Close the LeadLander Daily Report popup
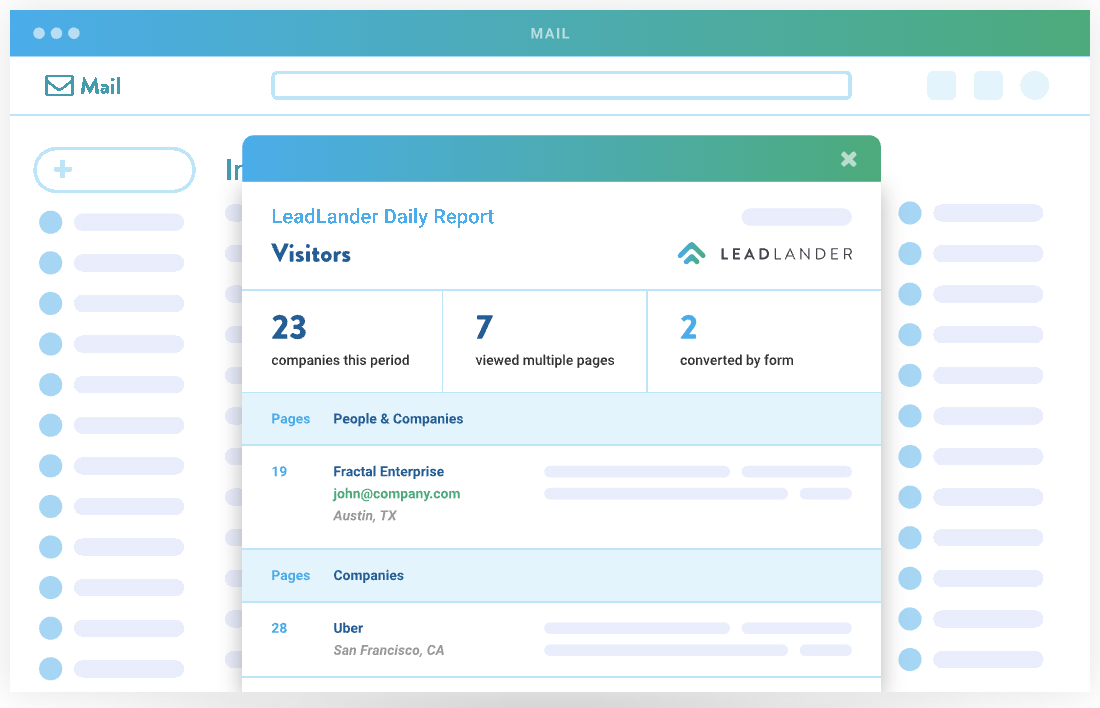This screenshot has width=1100, height=708. (x=849, y=159)
